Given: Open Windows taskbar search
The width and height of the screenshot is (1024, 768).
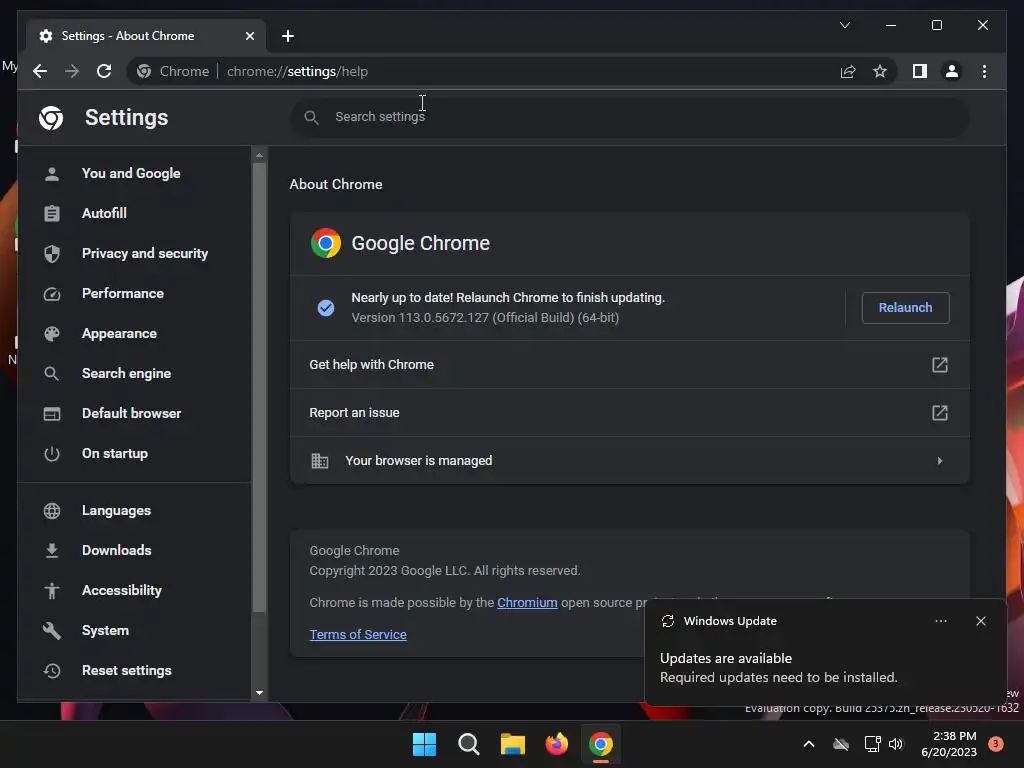Looking at the screenshot, I should click(468, 744).
